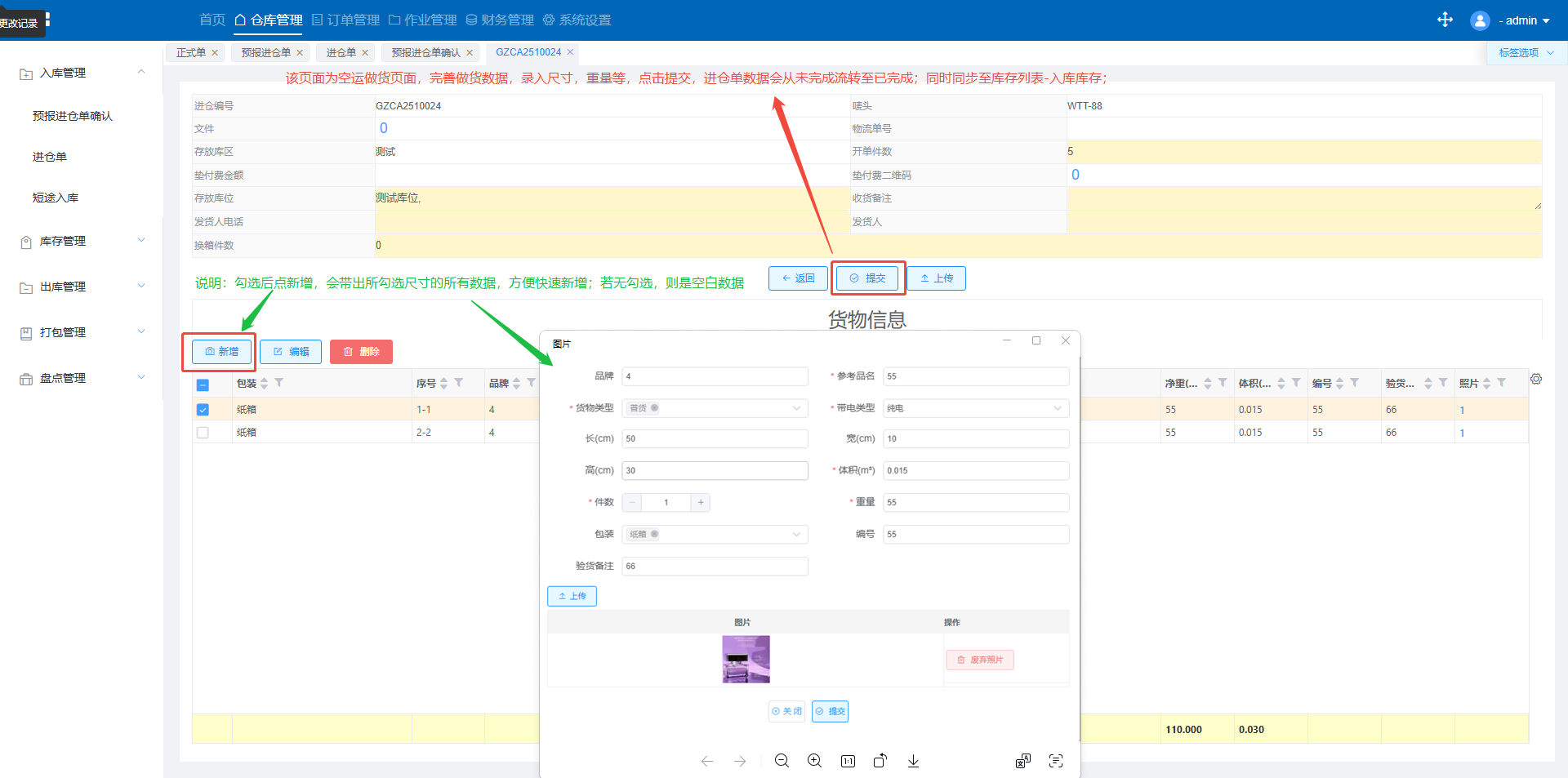Click the rotate image icon

coord(880,761)
